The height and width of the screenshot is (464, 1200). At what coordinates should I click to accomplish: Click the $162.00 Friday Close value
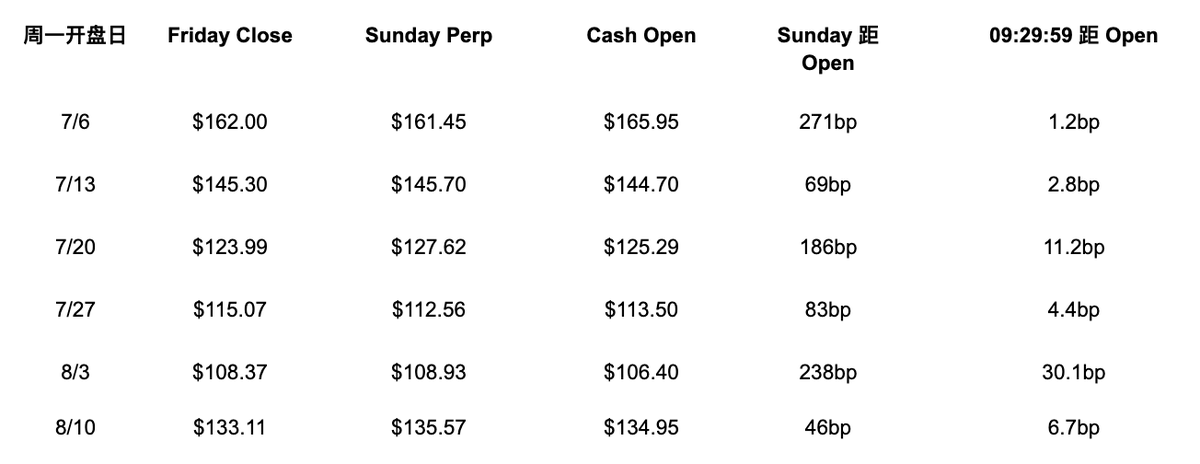coord(230,122)
